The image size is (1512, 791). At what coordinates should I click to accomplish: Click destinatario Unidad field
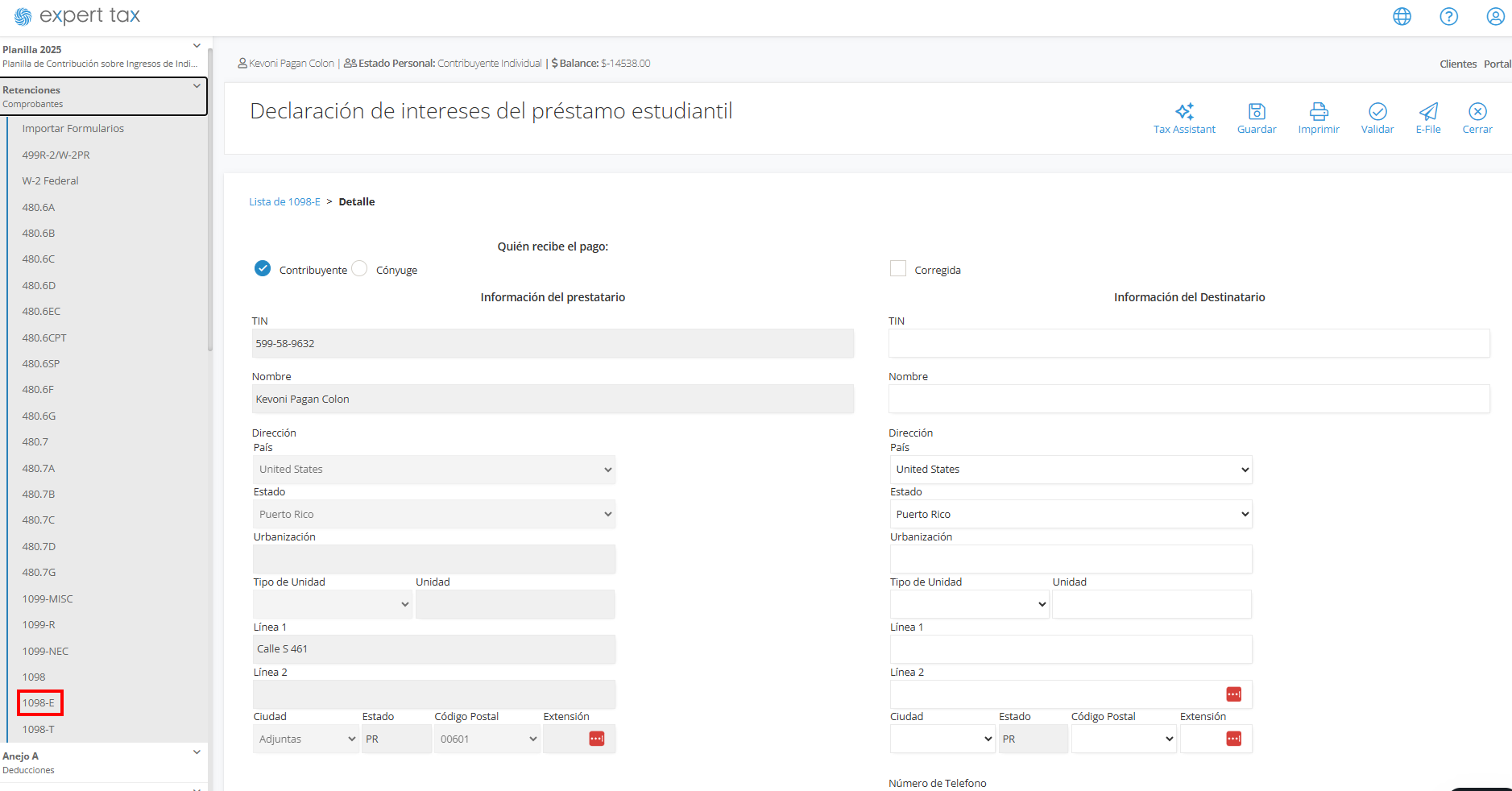coord(1152,604)
